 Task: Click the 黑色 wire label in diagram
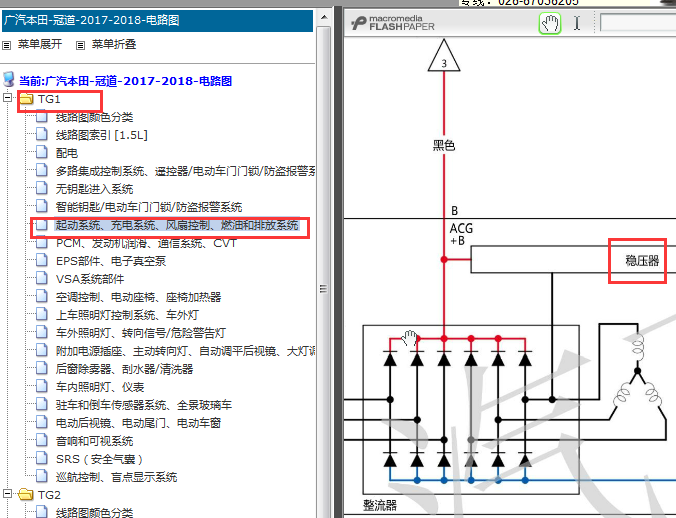coord(444,145)
